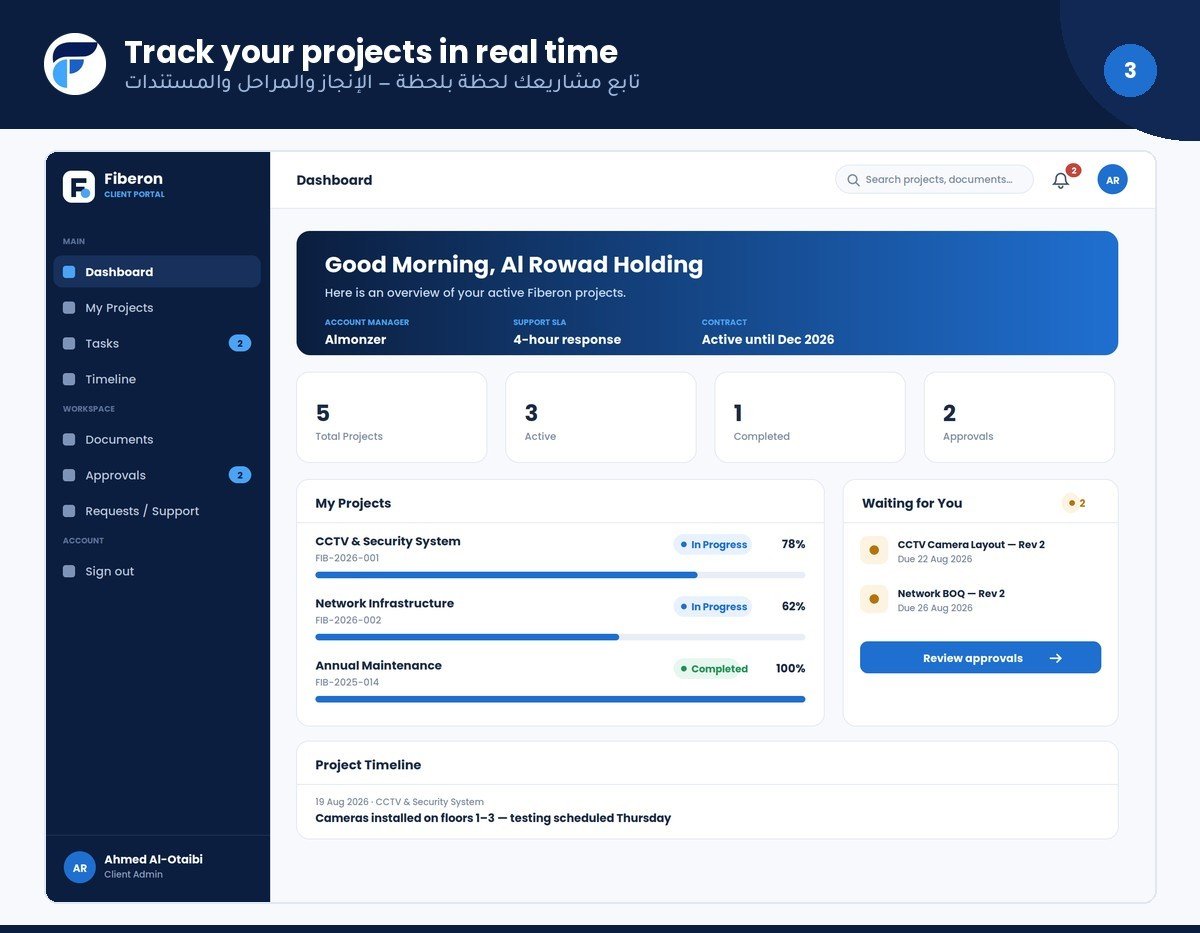
Task: Click the Ahmed Al-Otaibi user name
Action: (154, 859)
